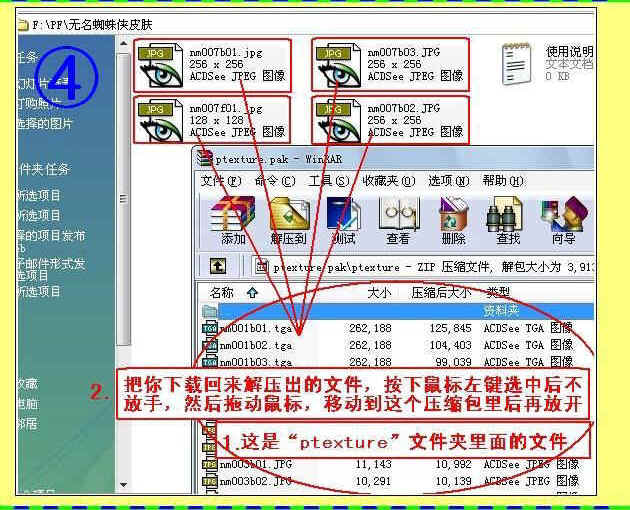Click the size value 10,291
The width and height of the screenshot is (630, 510).
373,481
